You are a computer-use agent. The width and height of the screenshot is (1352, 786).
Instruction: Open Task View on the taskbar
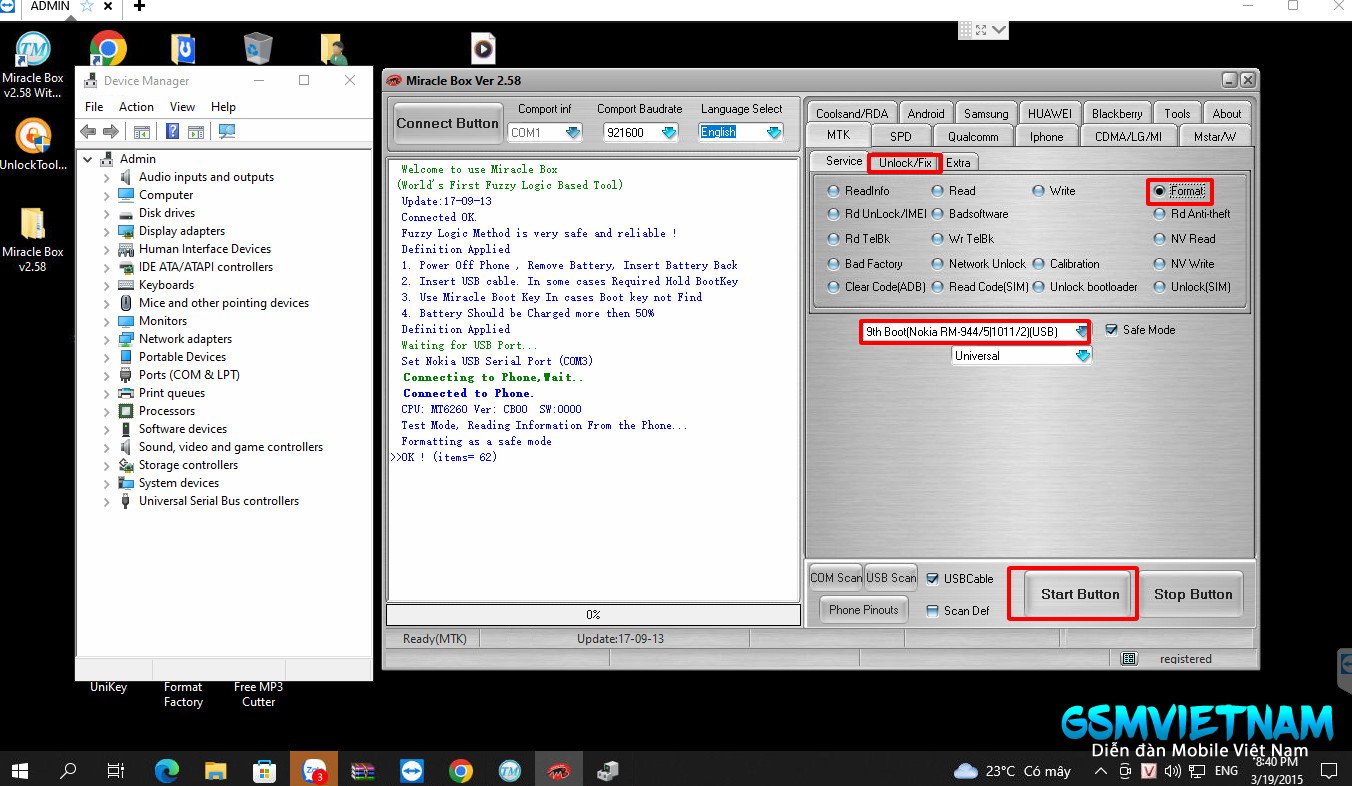[116, 770]
